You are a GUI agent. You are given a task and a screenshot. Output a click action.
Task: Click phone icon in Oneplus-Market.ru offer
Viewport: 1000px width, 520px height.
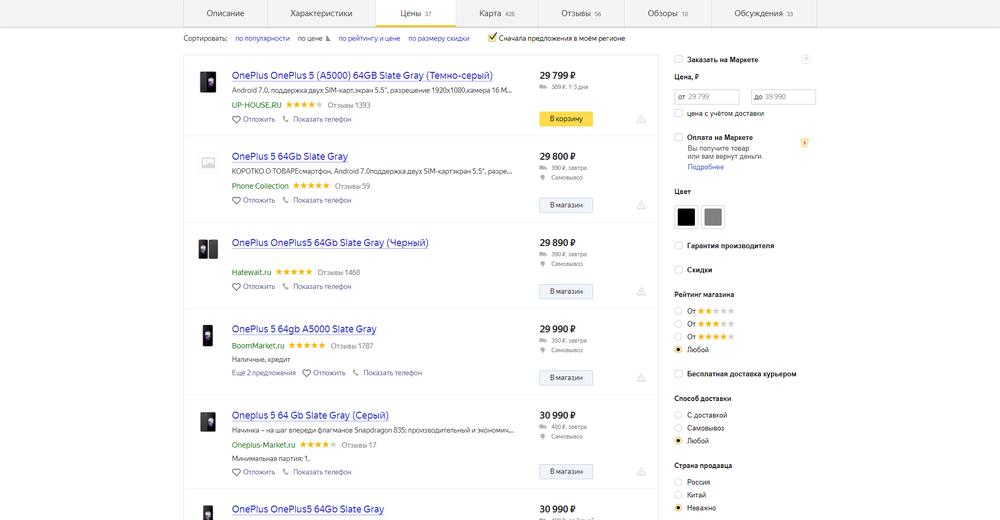(x=286, y=472)
